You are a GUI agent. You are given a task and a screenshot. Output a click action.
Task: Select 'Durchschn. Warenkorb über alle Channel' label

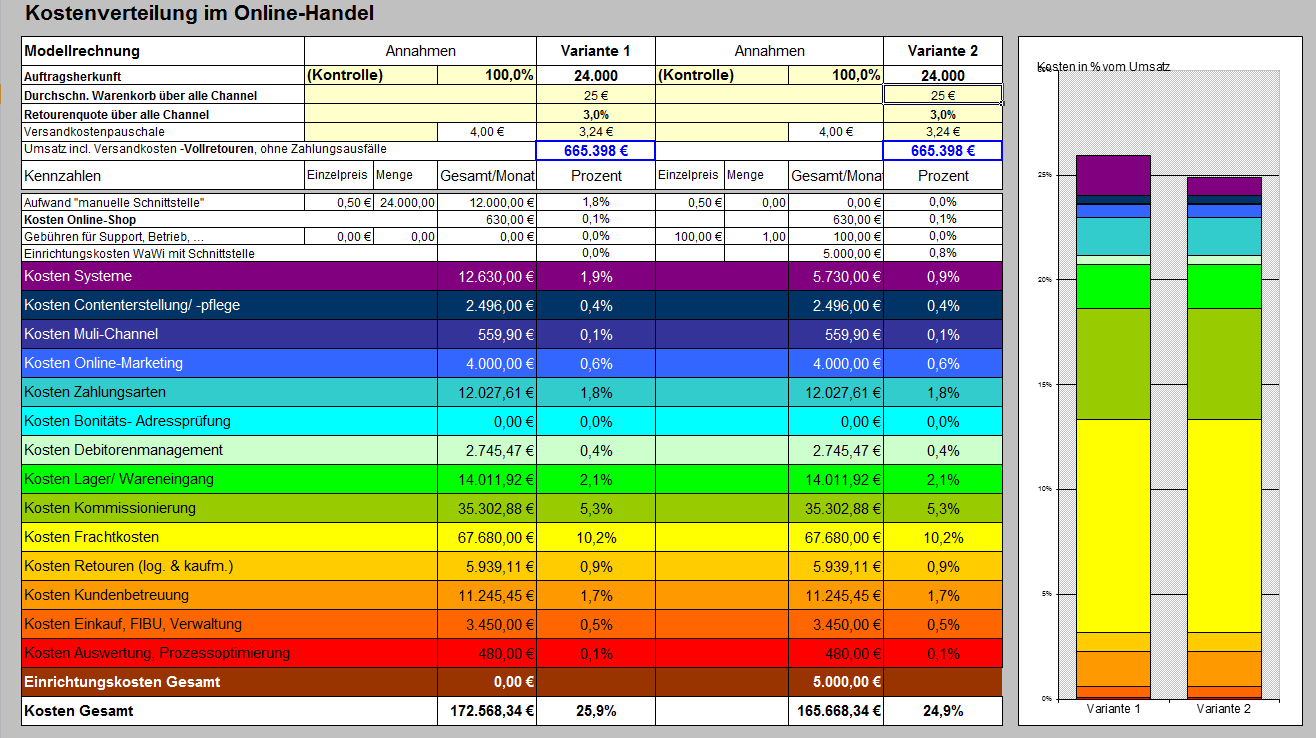pos(141,96)
